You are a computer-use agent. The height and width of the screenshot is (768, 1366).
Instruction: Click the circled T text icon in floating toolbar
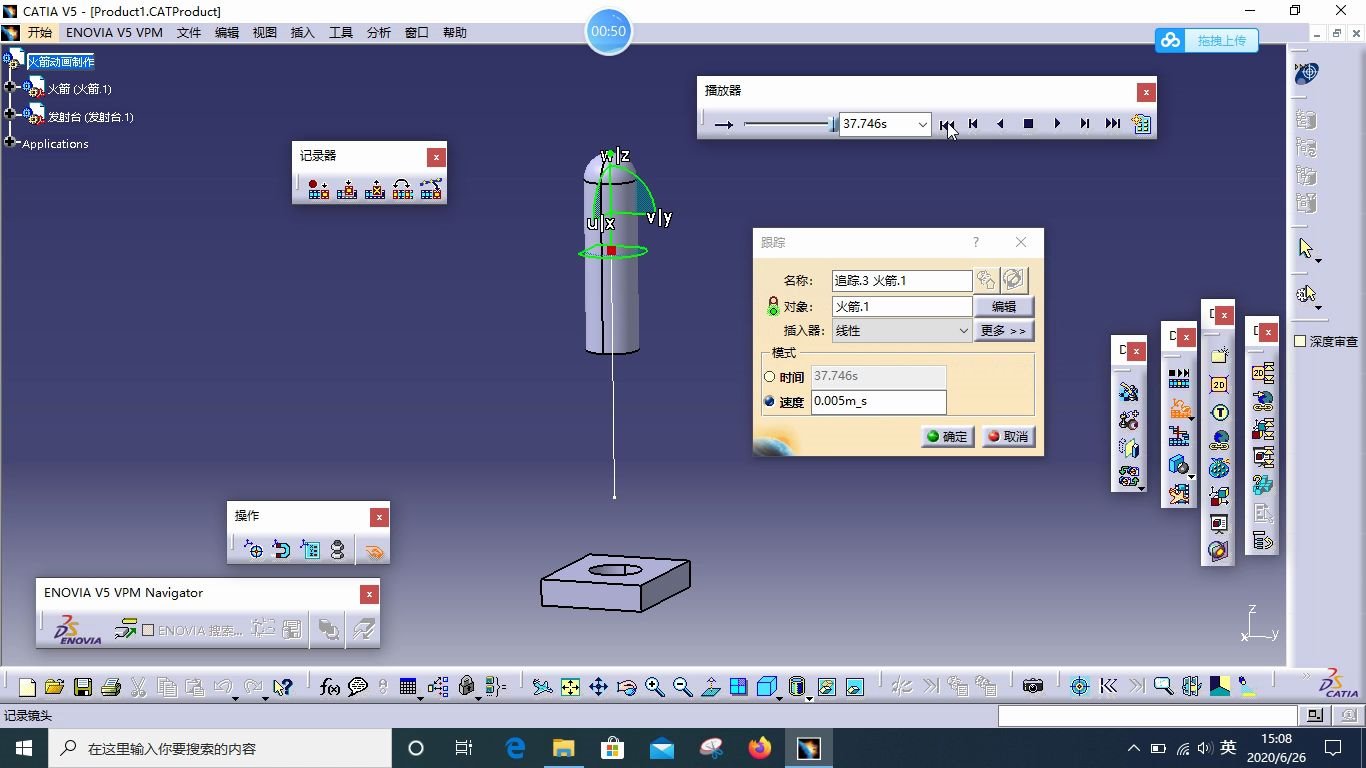click(x=1219, y=413)
